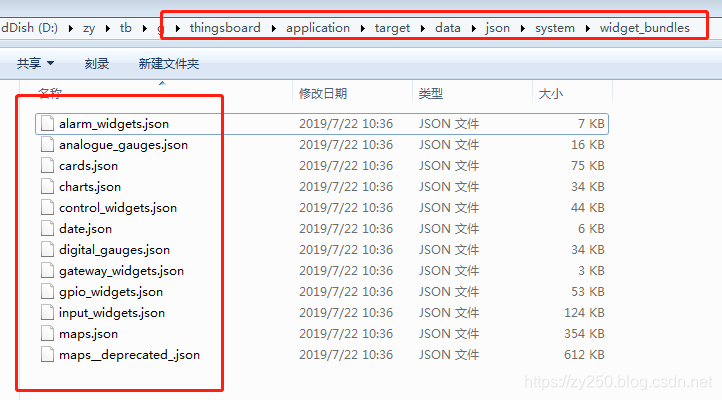The width and height of the screenshot is (722, 400).
Task: Click the maps.json file icon
Action: 47,334
